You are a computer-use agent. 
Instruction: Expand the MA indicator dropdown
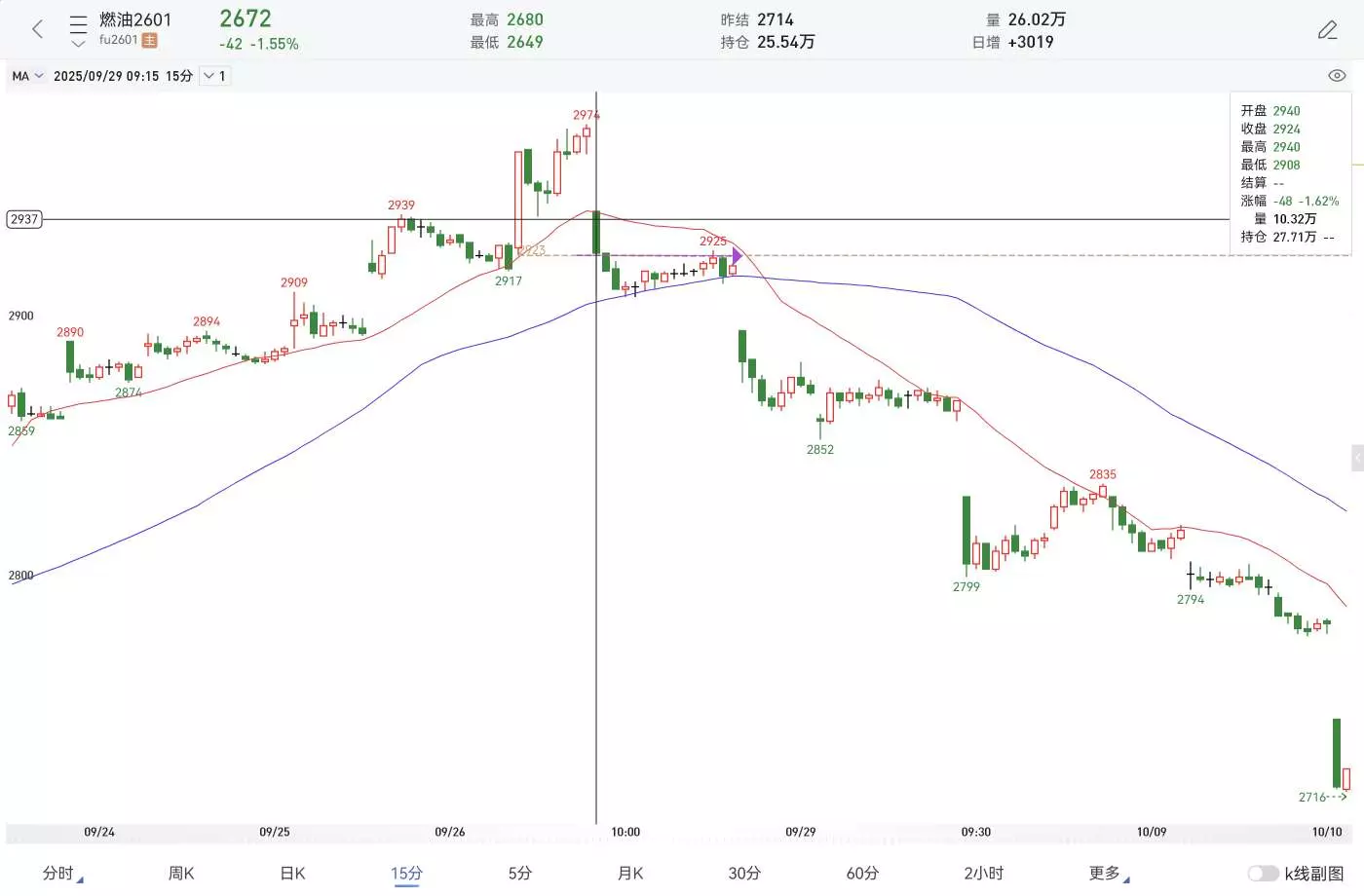click(27, 76)
